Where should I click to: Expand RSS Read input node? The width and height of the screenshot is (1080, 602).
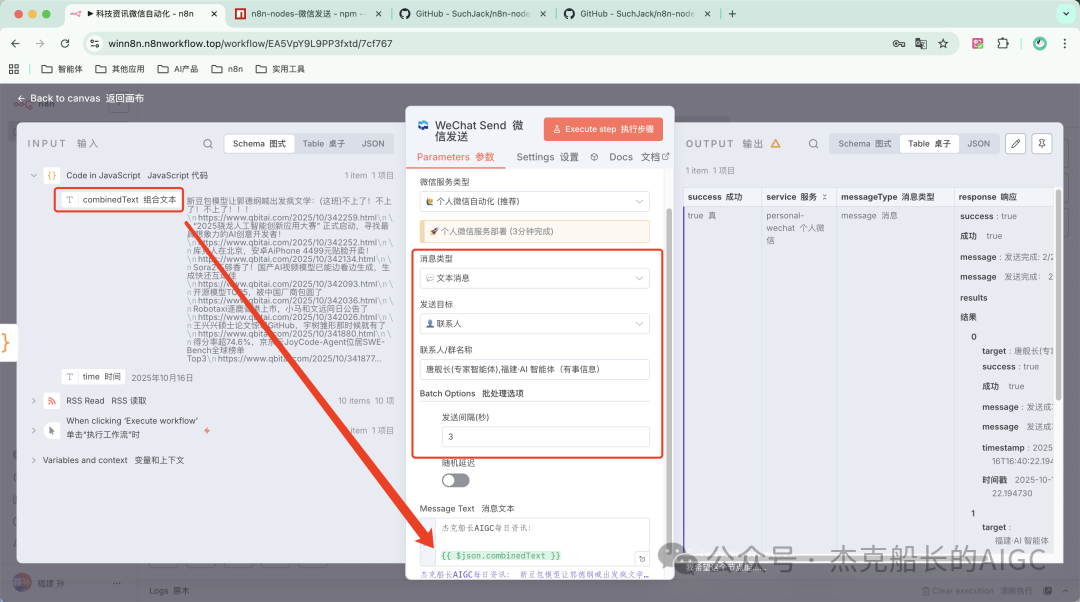click(x=34, y=401)
